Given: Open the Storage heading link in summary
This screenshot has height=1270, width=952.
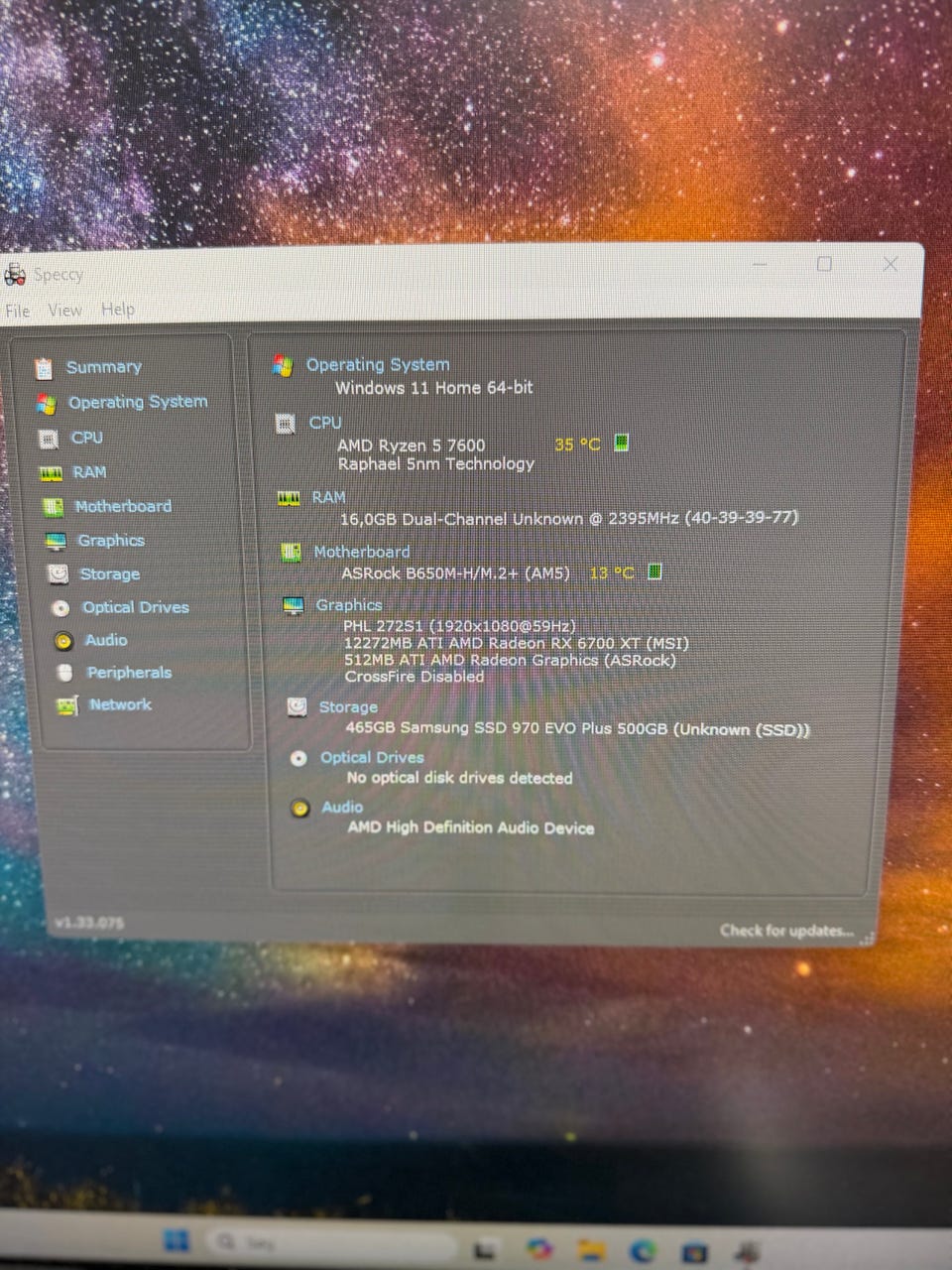Looking at the screenshot, I should tap(348, 707).
